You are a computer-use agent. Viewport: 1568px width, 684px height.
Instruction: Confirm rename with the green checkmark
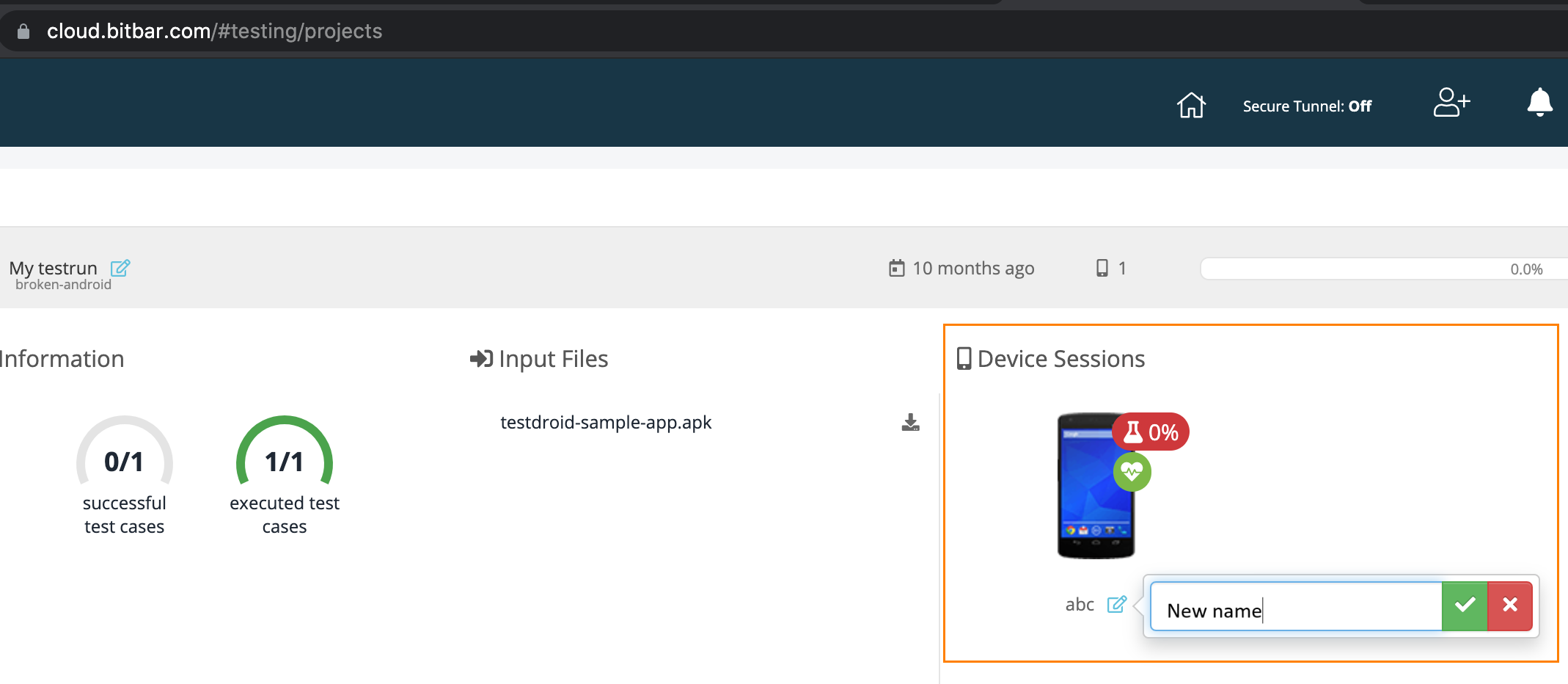[x=1464, y=605]
